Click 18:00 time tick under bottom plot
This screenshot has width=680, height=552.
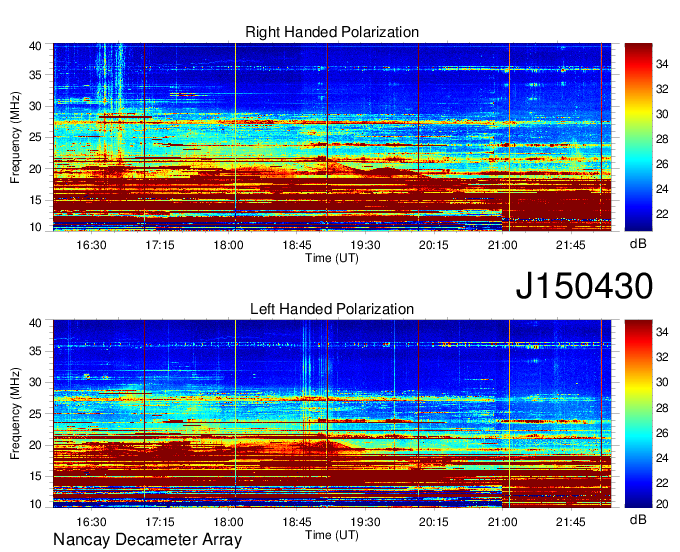tap(228, 522)
